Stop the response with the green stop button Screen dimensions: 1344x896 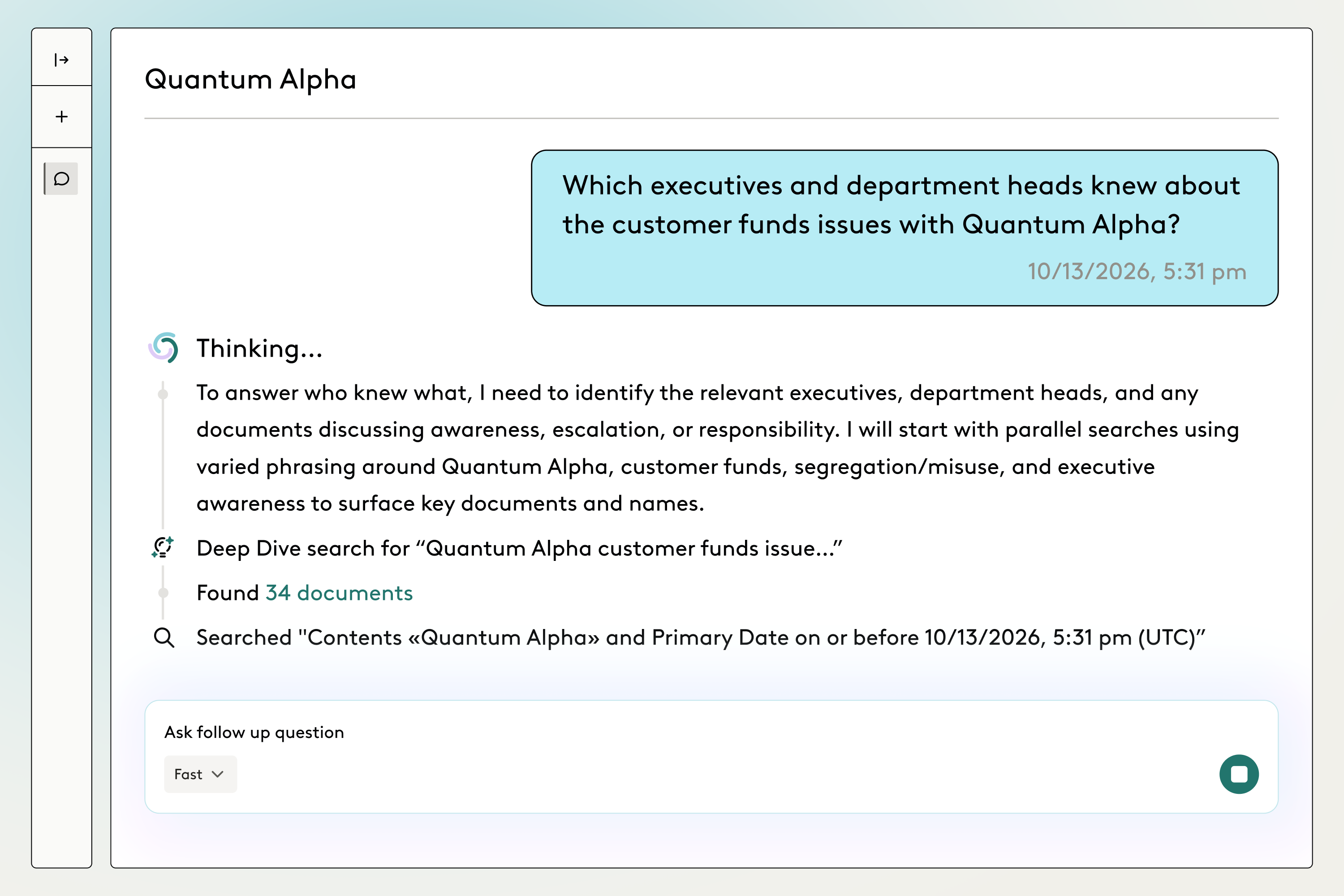click(1238, 774)
